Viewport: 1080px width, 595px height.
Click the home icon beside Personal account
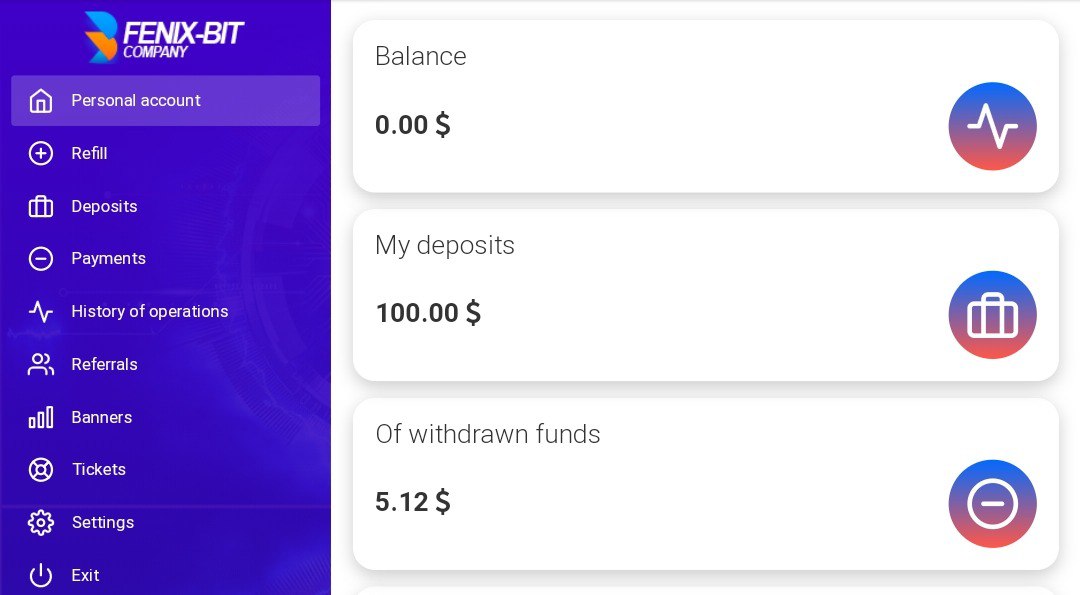[41, 101]
